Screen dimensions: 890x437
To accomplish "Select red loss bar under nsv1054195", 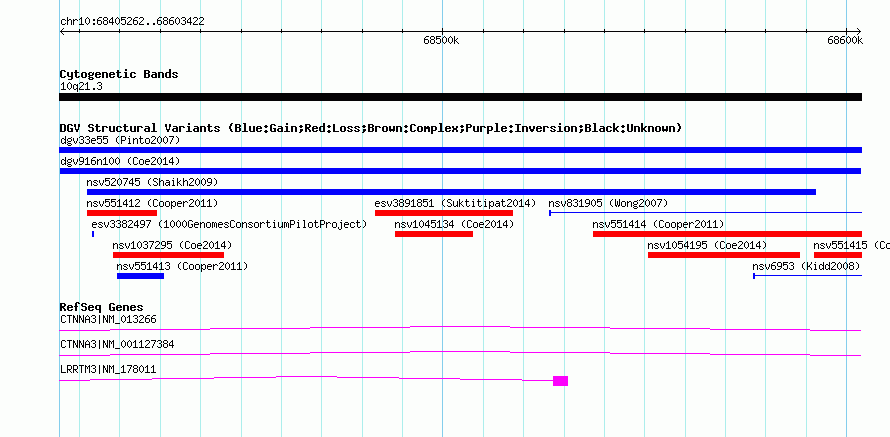I will [724, 255].
